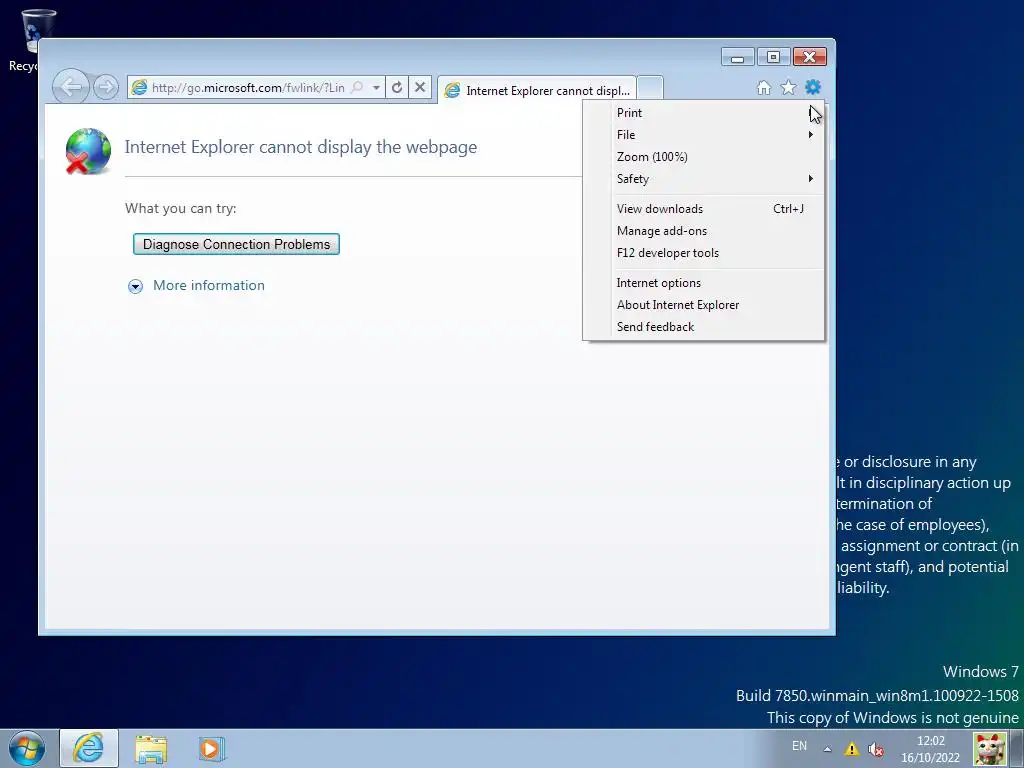This screenshot has width=1024, height=768.
Task: Click the muted volume speaker tray icon
Action: [x=876, y=749]
